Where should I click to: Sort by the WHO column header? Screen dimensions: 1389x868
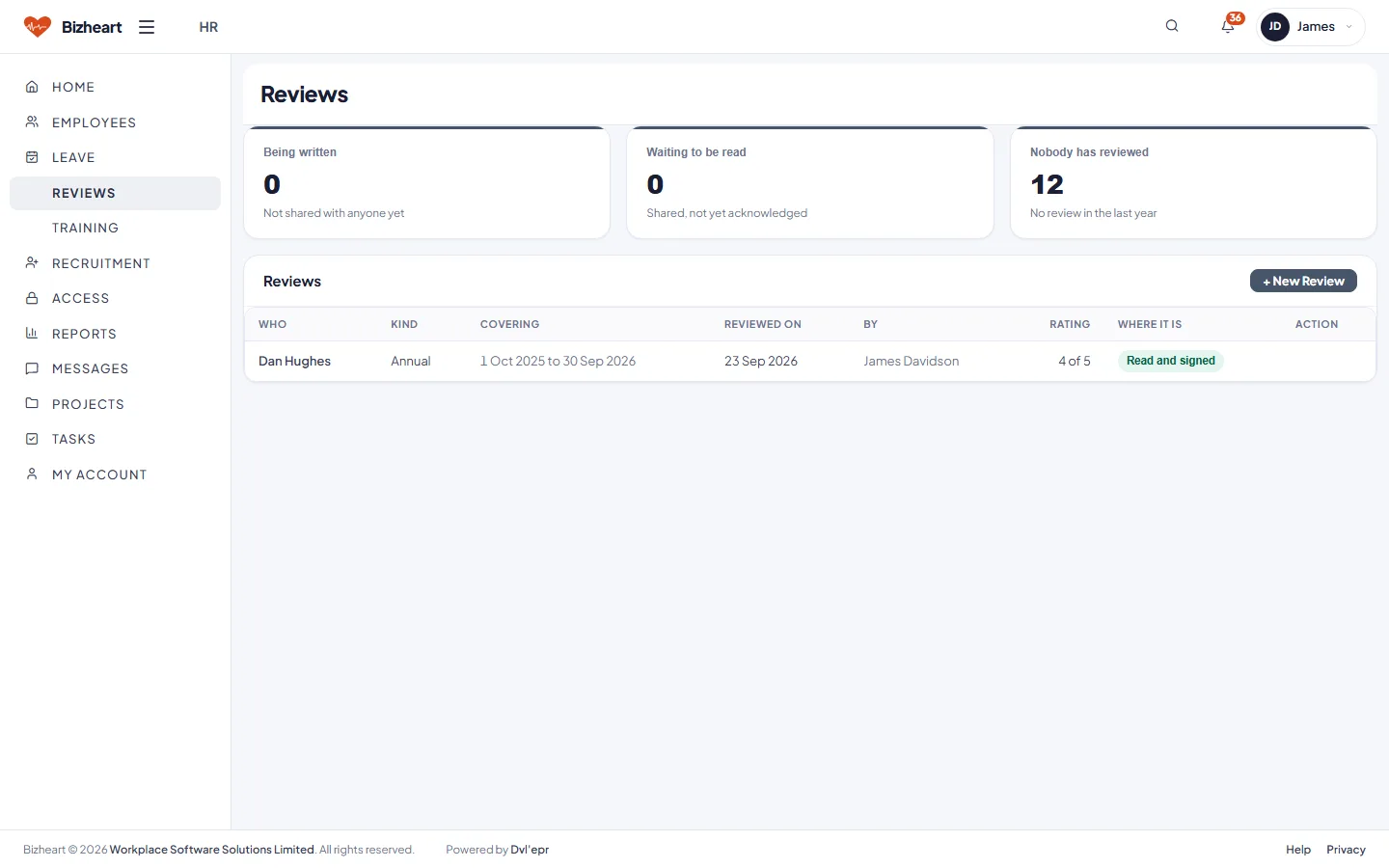tap(273, 324)
